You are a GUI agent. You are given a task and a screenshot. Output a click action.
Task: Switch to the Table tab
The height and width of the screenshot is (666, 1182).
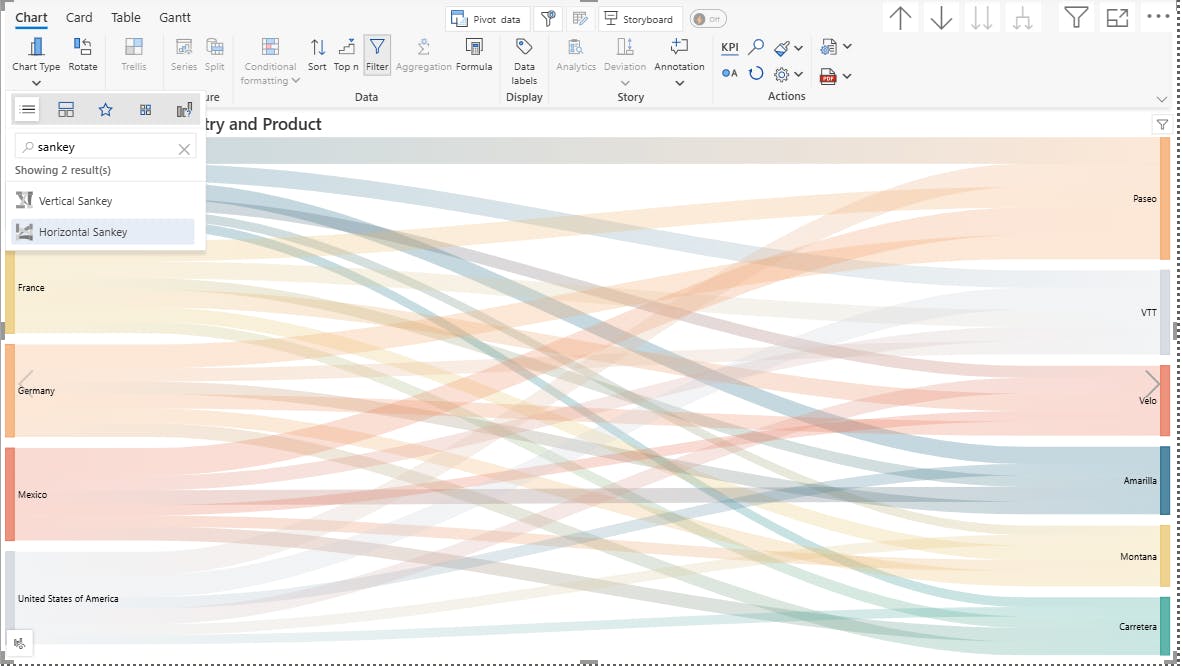pos(126,17)
